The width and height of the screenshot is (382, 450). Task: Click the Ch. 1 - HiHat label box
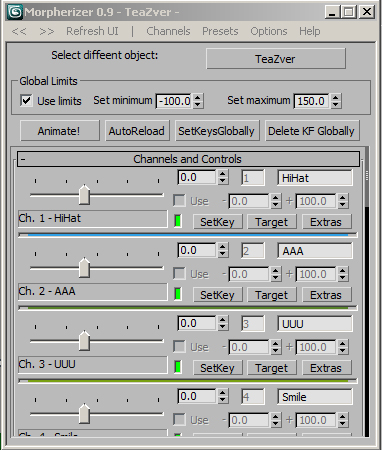tap(93, 219)
